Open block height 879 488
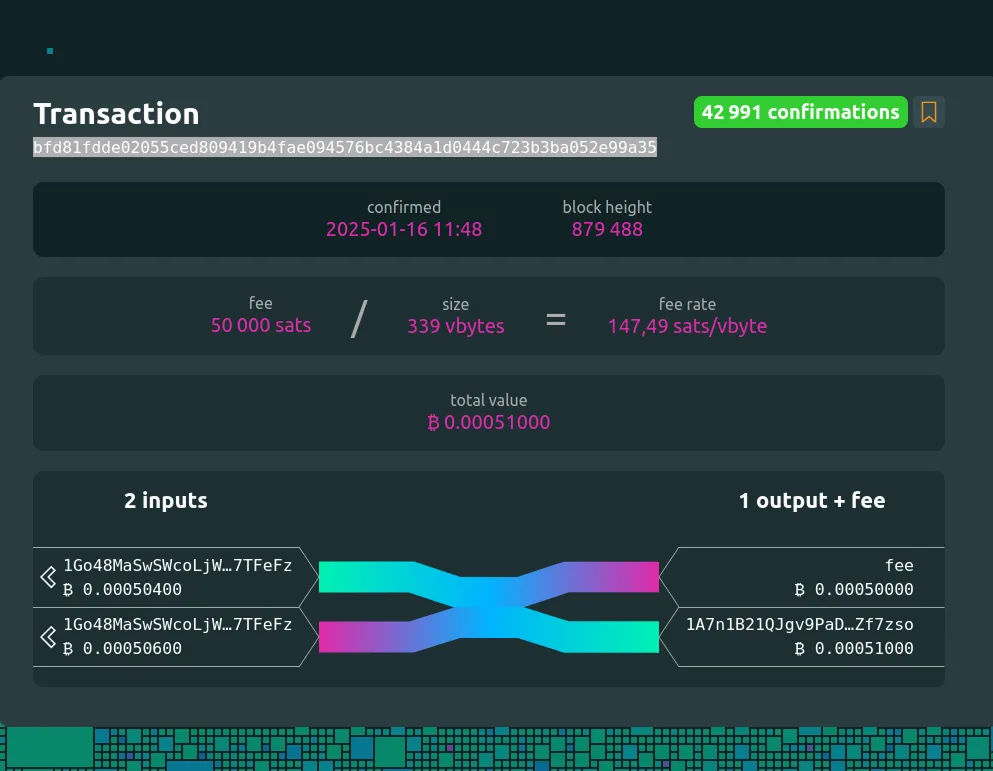The width and height of the screenshot is (993, 771). (x=607, y=230)
